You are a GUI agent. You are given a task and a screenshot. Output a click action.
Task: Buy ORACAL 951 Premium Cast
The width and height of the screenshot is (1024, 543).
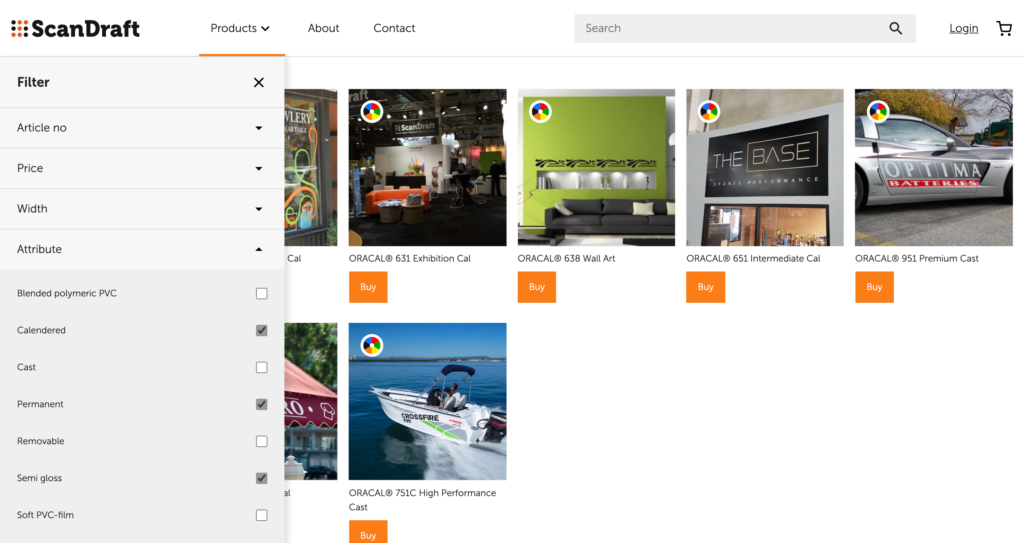click(x=874, y=287)
